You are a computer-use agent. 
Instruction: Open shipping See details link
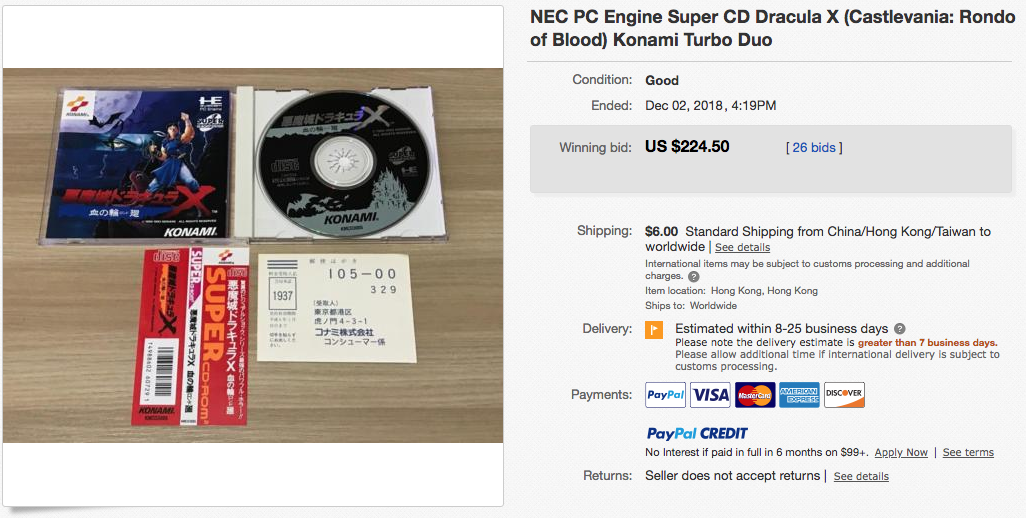click(x=742, y=248)
